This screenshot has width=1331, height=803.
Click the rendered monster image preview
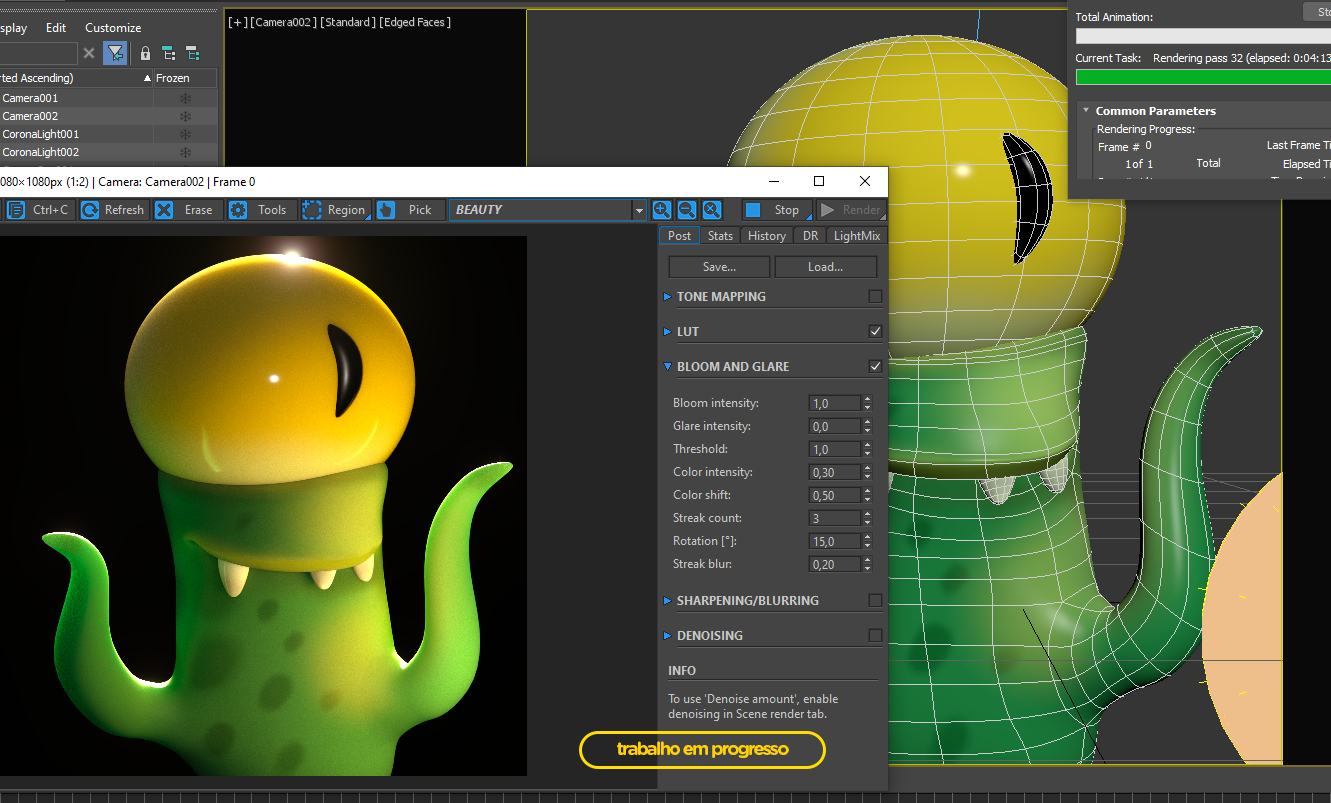tap(263, 505)
